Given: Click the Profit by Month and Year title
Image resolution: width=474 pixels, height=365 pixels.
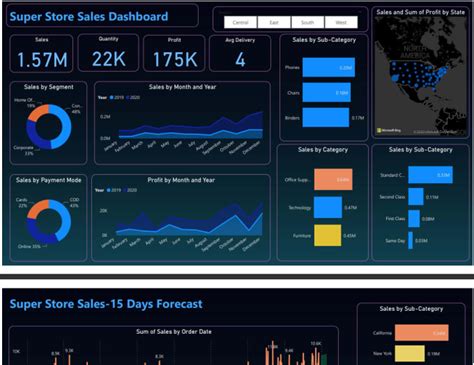Looking at the screenshot, I should (181, 180).
